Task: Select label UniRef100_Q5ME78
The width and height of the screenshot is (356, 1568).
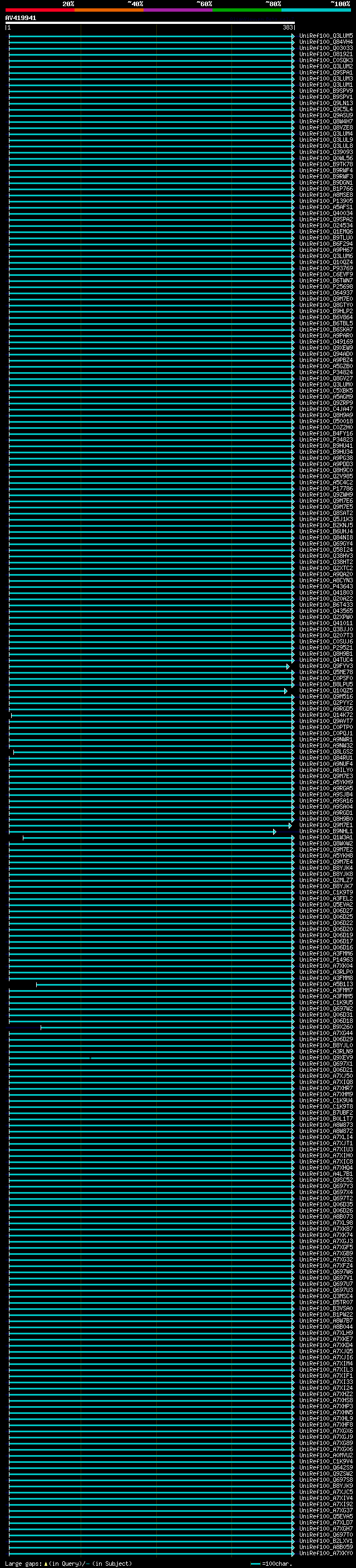Action: pyautogui.click(x=325, y=672)
